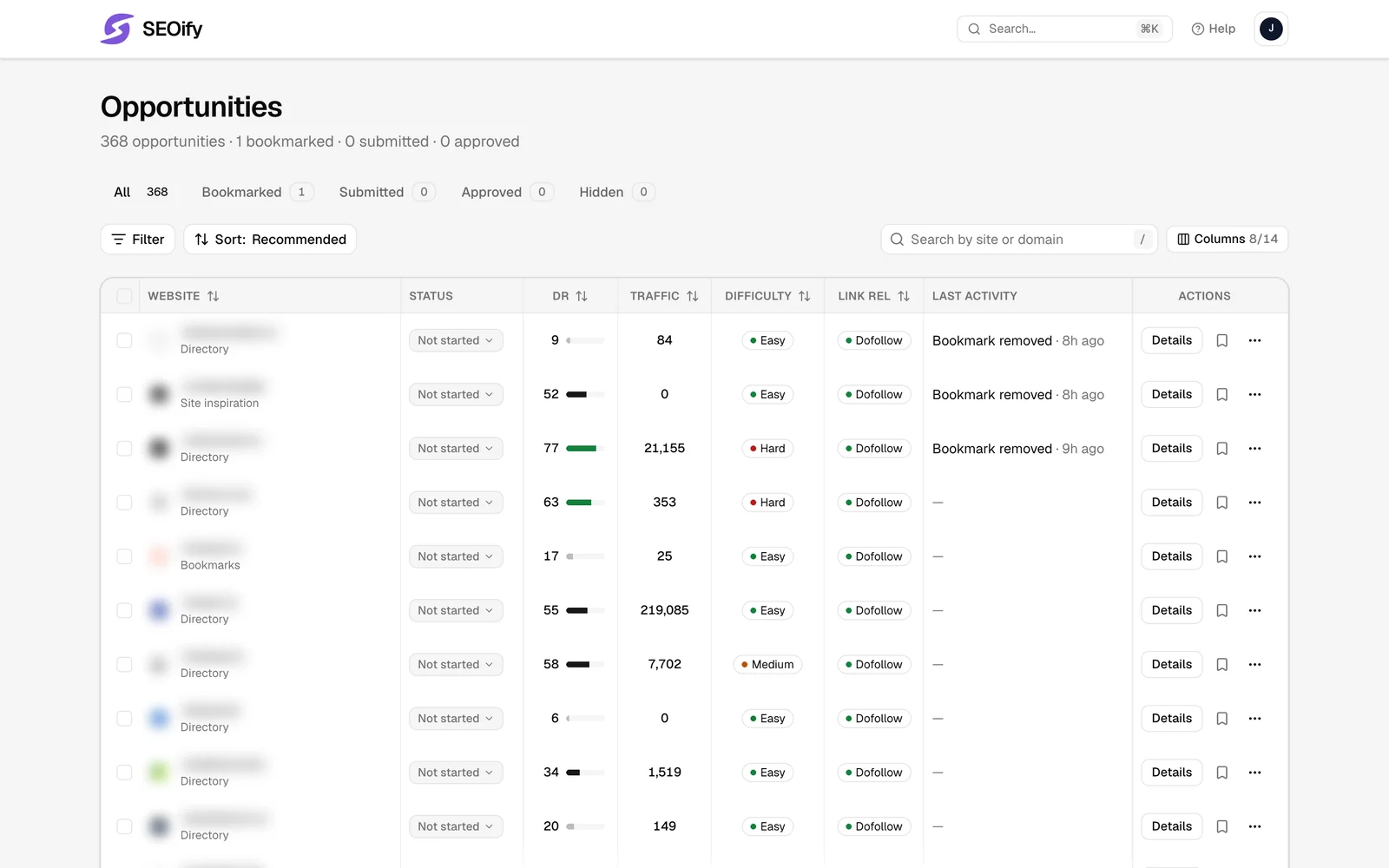Viewport: 1389px width, 868px height.
Task: Click the SEOify logo icon
Action: pos(117,29)
